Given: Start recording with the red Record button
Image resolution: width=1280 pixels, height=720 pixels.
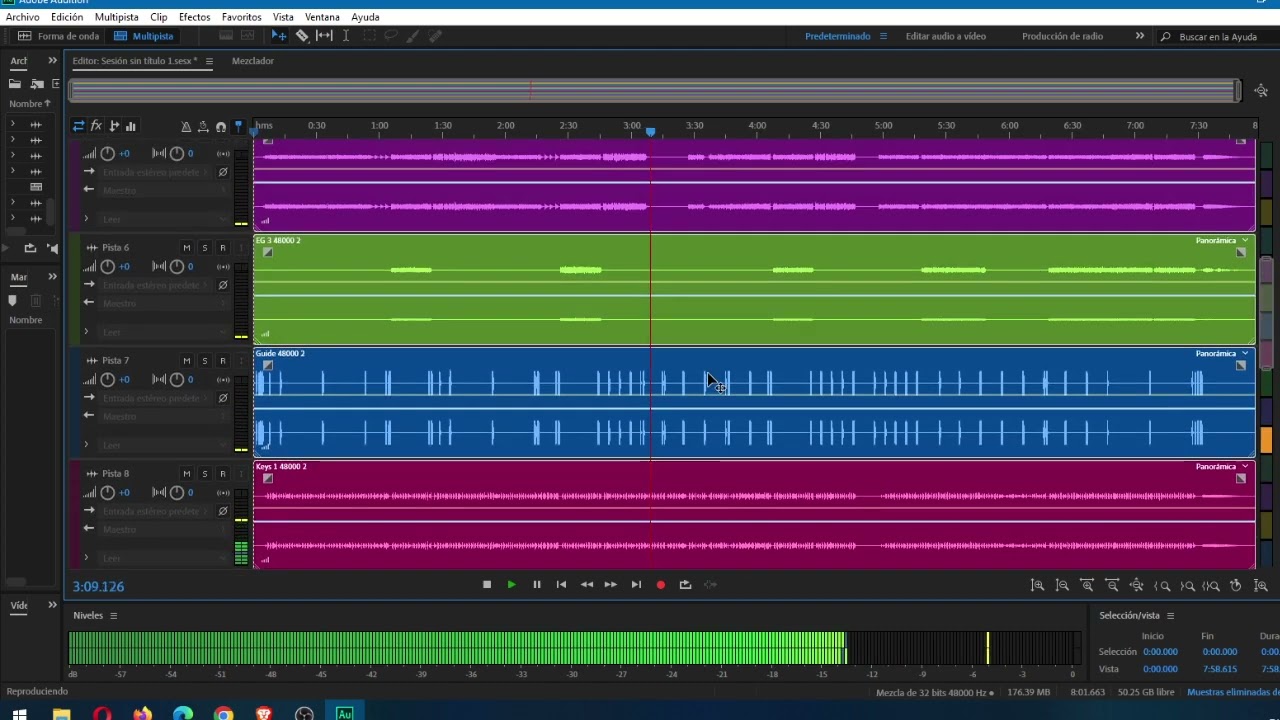Looking at the screenshot, I should [660, 585].
